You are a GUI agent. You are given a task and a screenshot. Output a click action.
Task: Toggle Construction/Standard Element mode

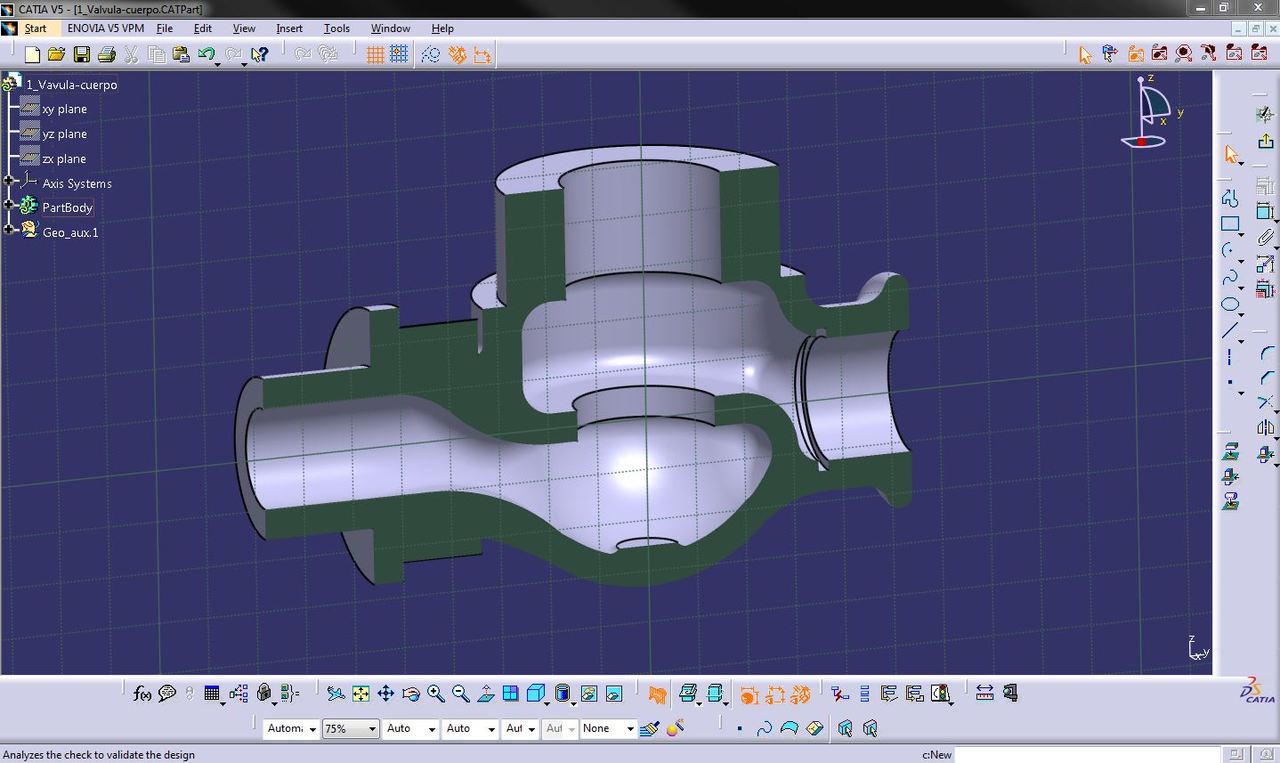431,55
